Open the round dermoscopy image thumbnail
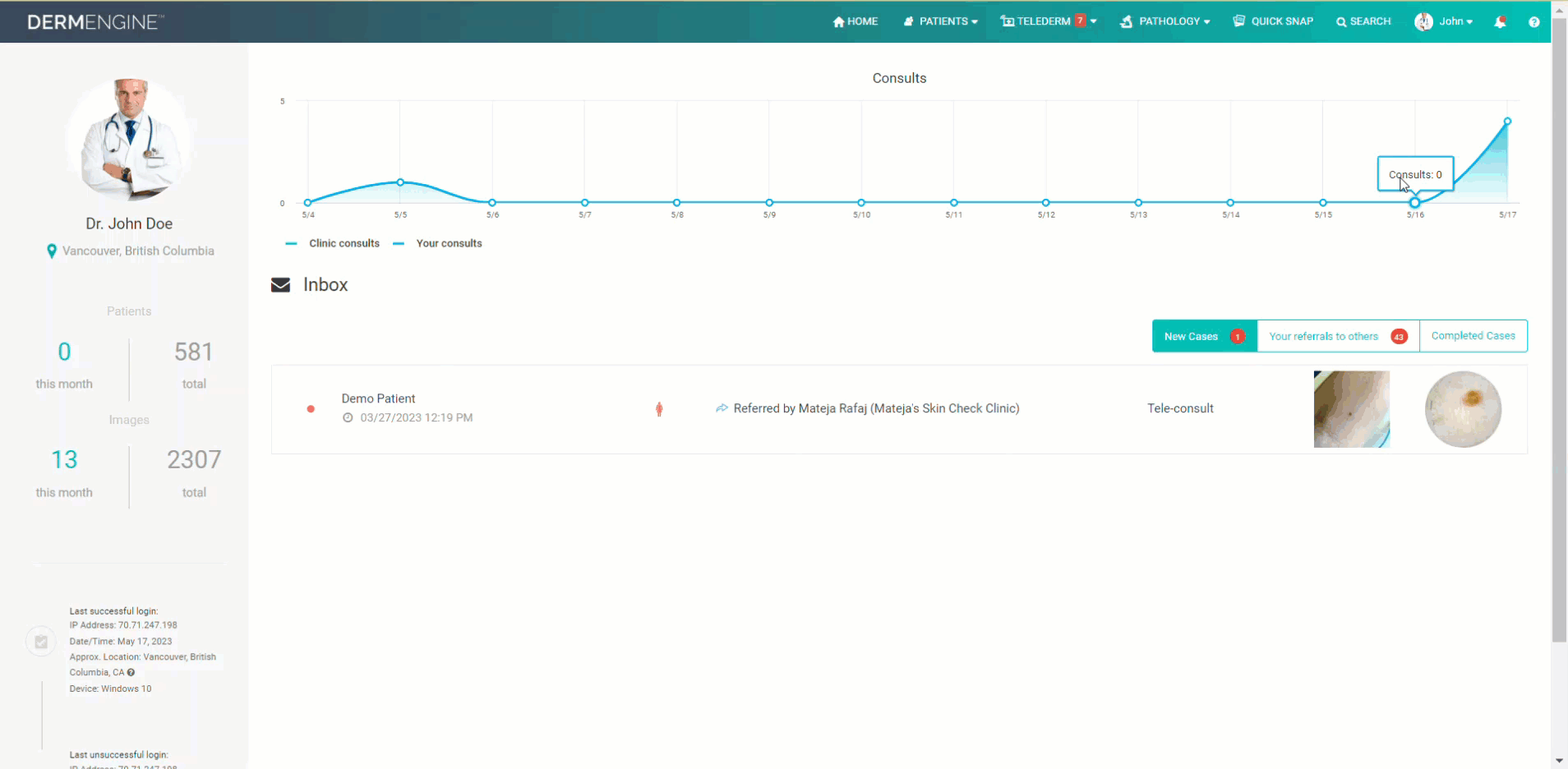 (x=1463, y=409)
